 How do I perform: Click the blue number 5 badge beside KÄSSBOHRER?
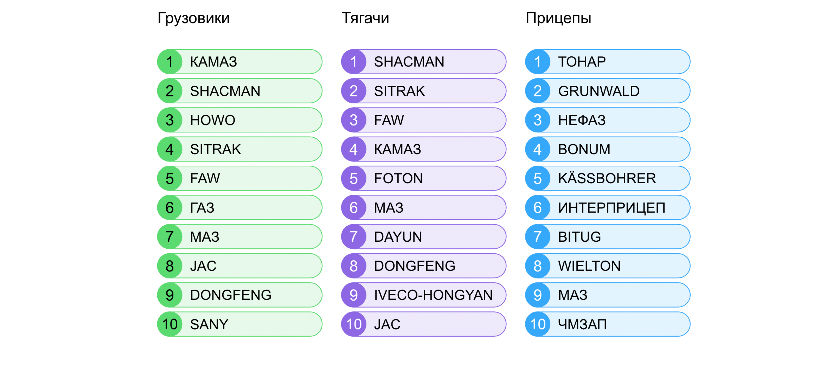coord(537,179)
